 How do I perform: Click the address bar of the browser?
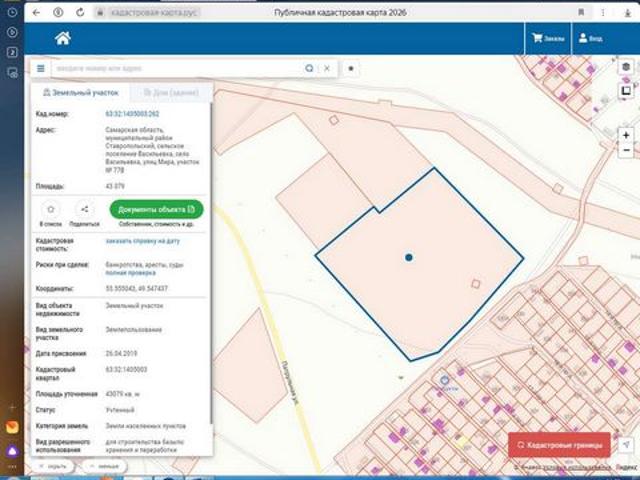point(341,13)
